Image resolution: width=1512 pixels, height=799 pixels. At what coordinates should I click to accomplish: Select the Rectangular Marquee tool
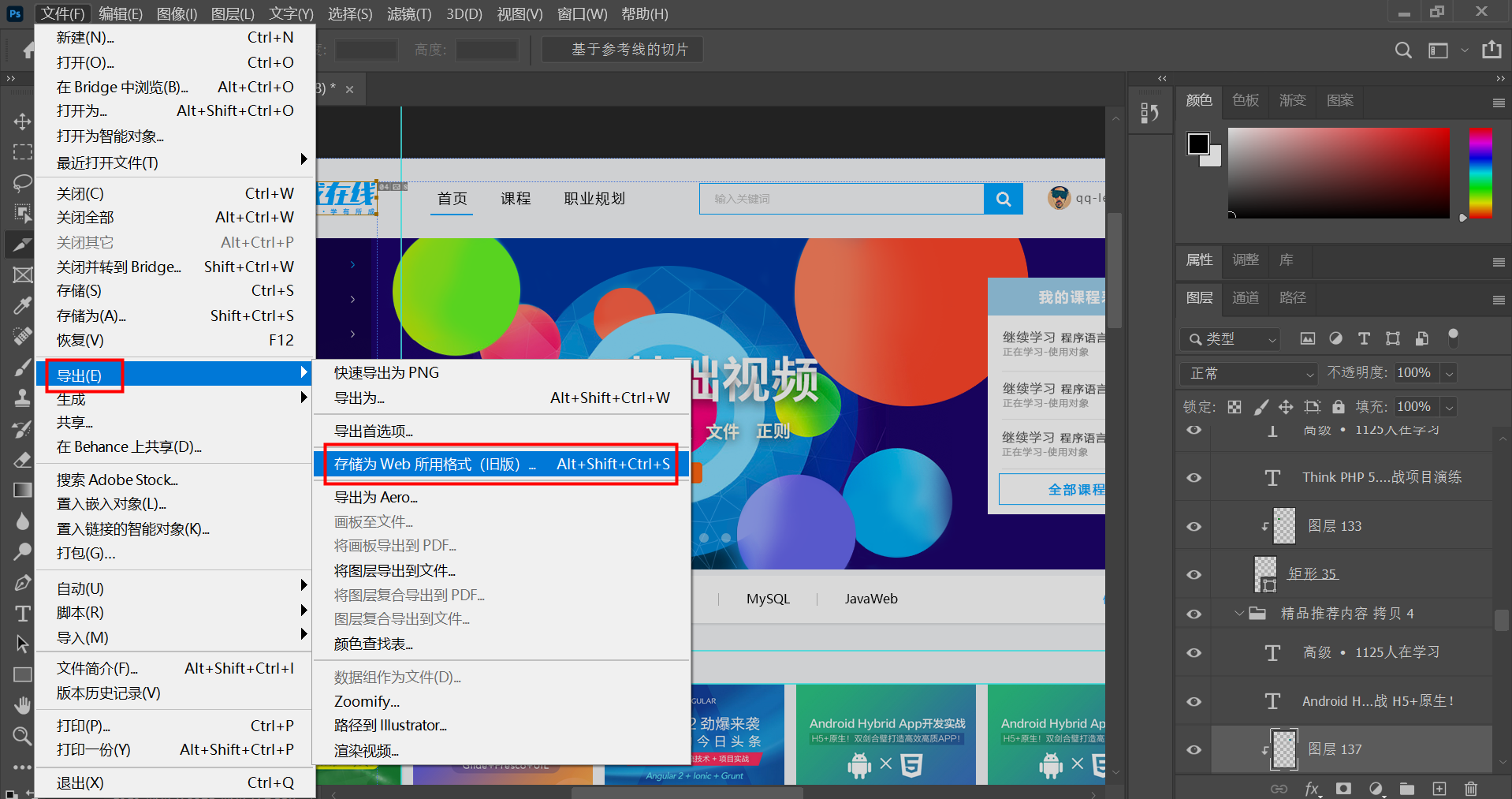coord(22,152)
